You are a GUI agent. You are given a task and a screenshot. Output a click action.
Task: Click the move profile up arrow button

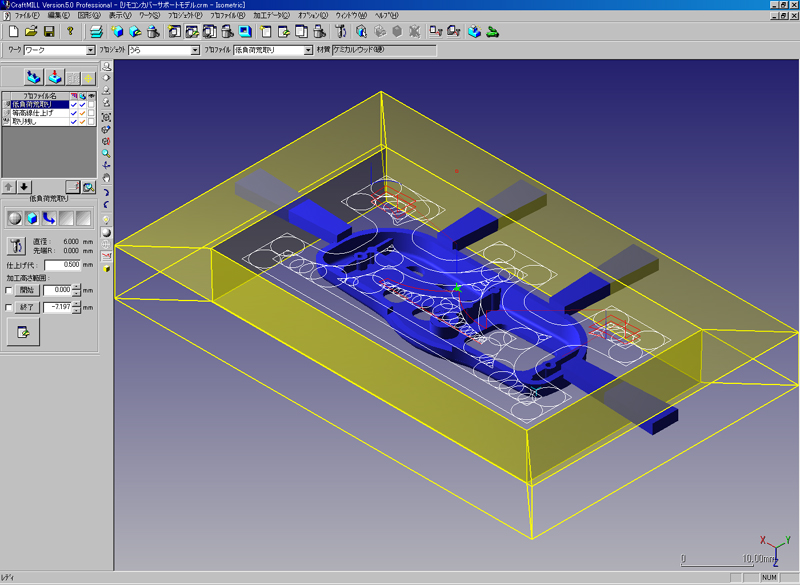10,186
